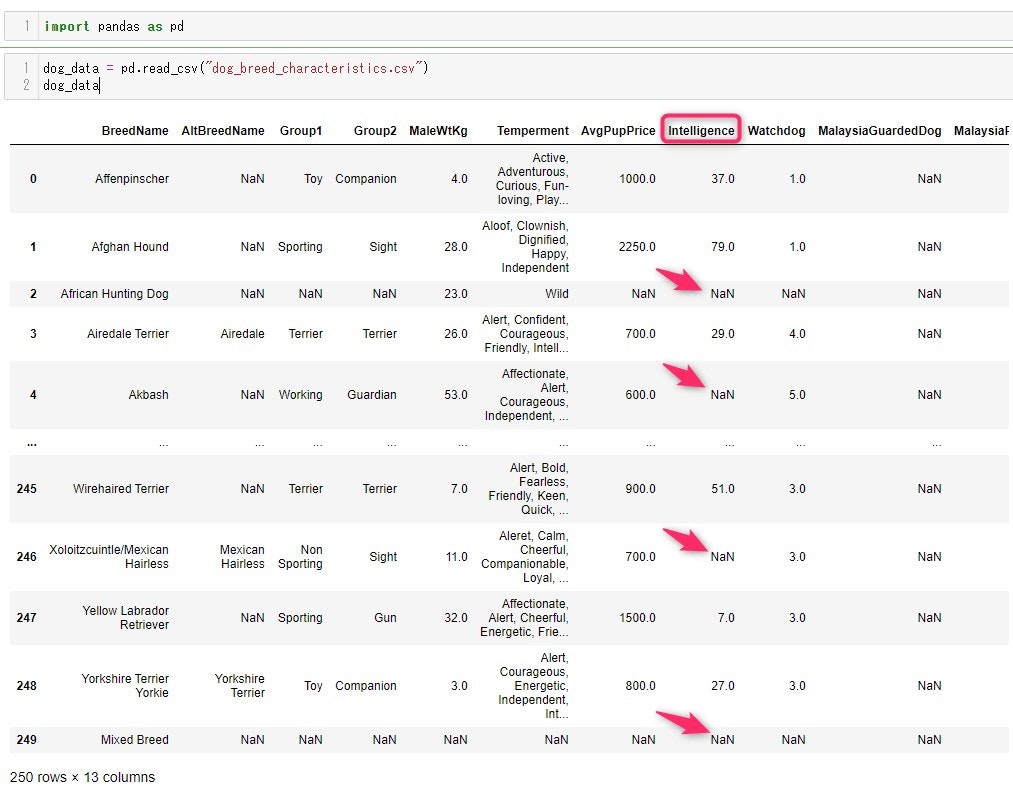Click row index 249
The height and width of the screenshot is (793, 1013).
[26, 740]
